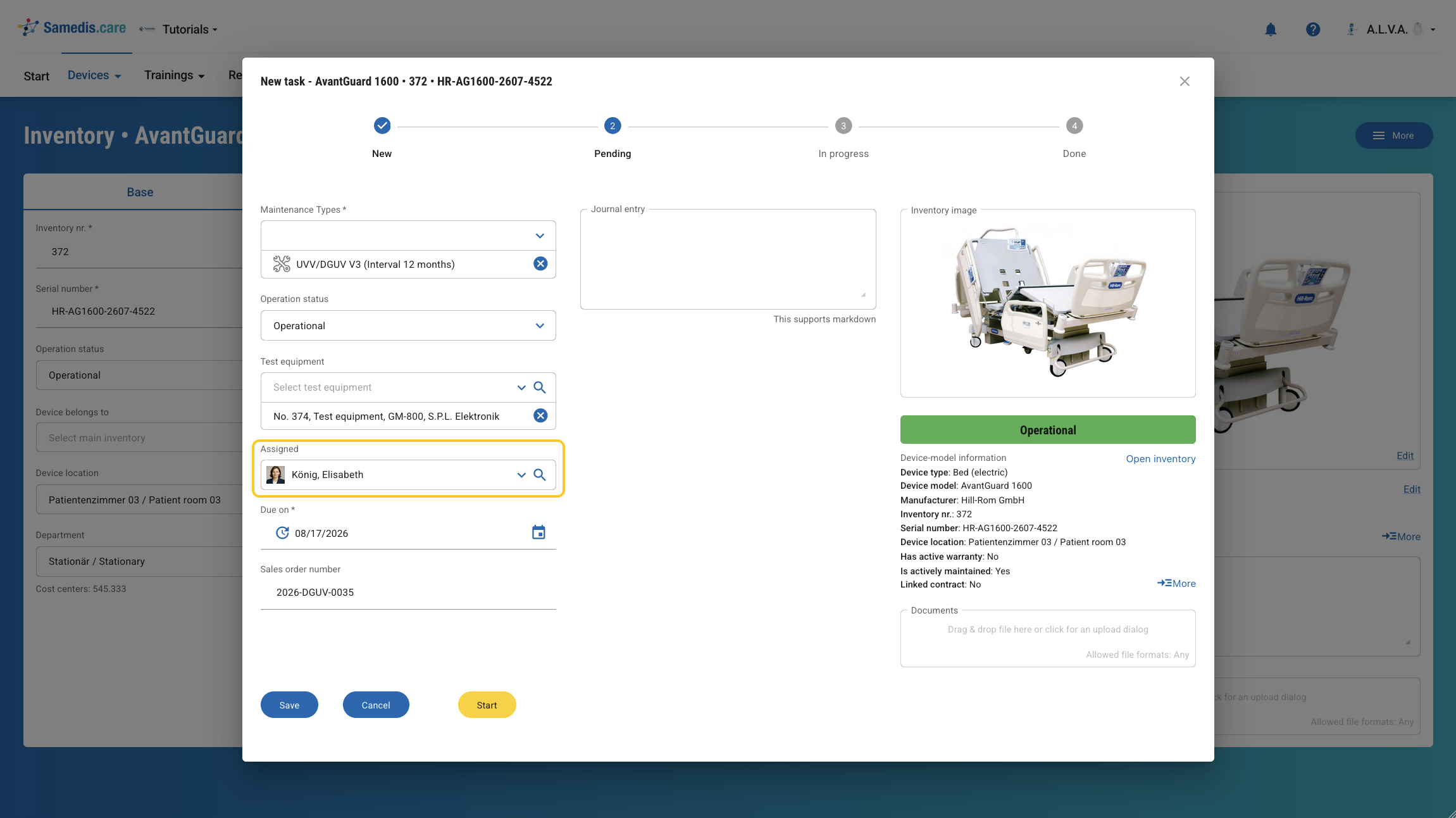Click Device location Patientenzimmer 03 field
This screenshot has height=818, width=1456.
click(139, 500)
